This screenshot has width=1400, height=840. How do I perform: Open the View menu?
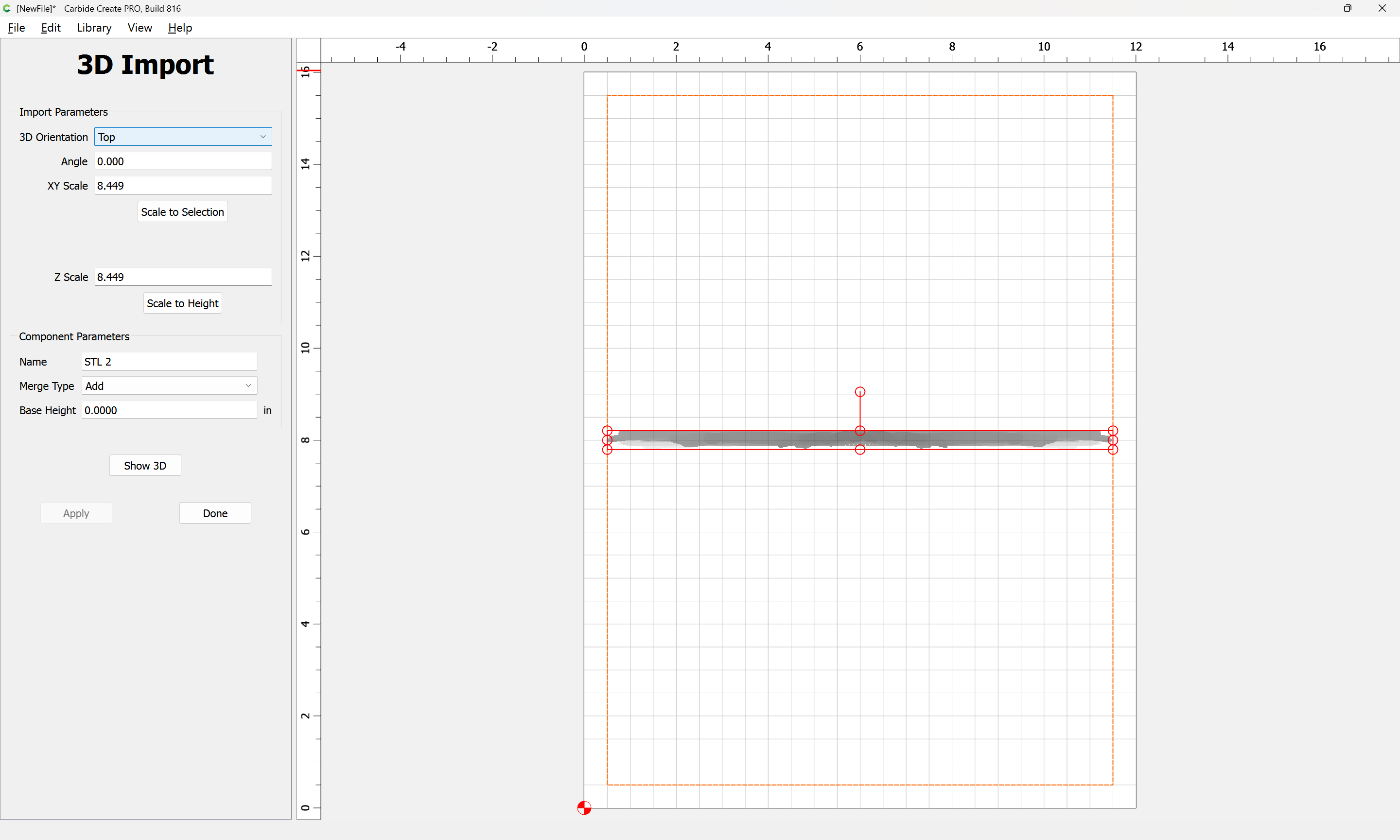coord(140,28)
